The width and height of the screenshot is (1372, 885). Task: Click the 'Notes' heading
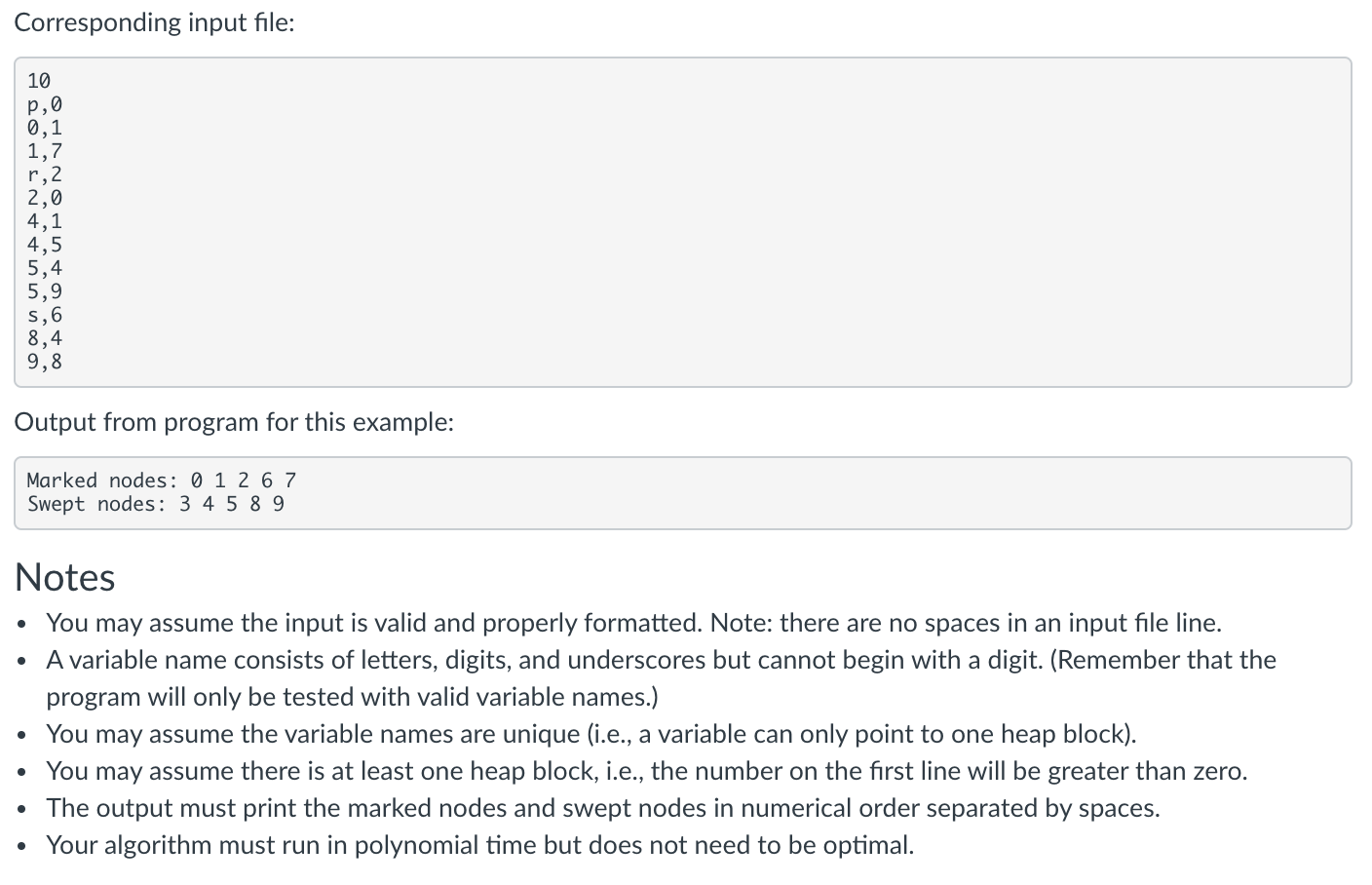click(65, 577)
